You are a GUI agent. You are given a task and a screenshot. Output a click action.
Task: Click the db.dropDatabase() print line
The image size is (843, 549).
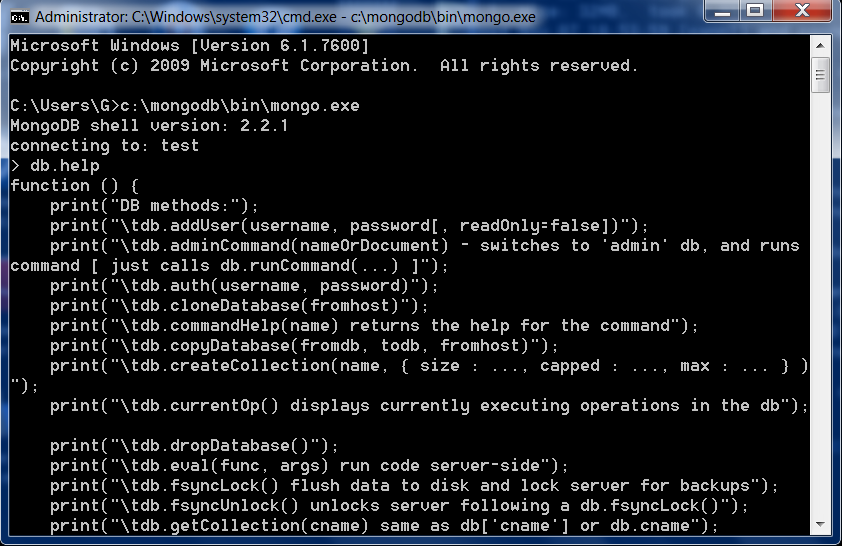pyautogui.click(x=194, y=445)
